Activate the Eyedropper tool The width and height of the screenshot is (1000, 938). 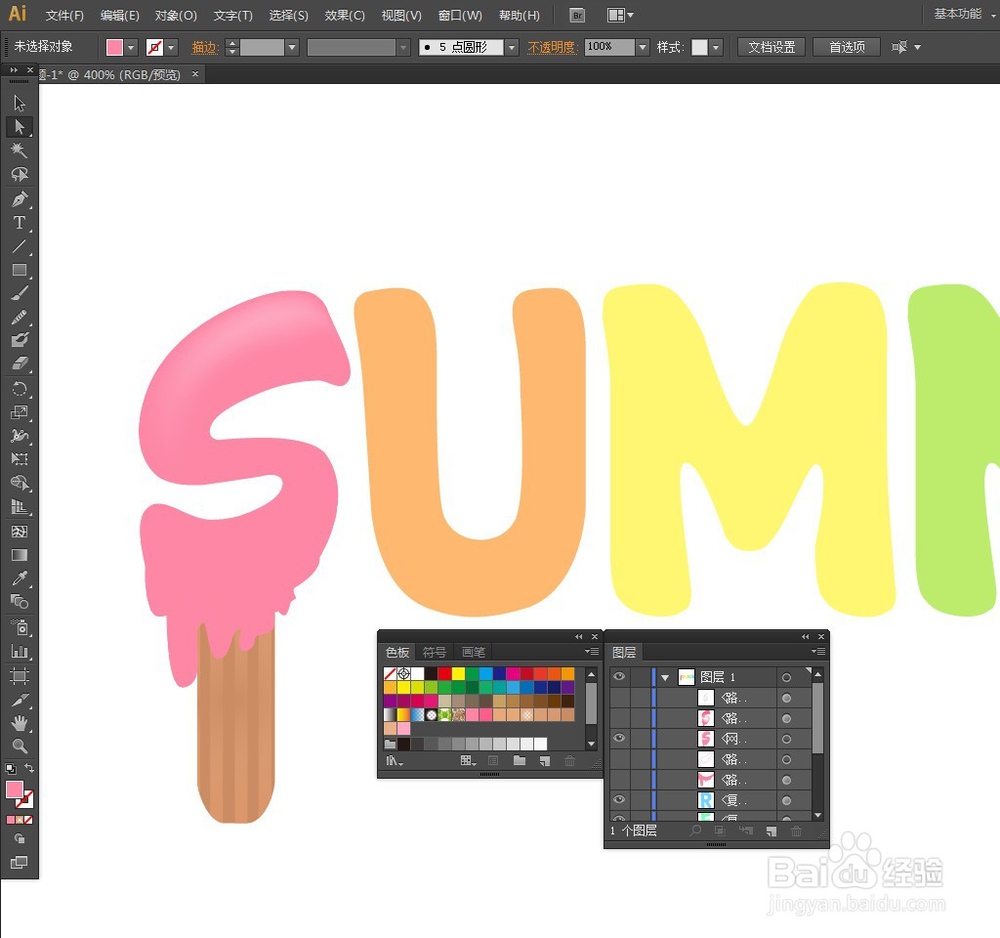(19, 578)
